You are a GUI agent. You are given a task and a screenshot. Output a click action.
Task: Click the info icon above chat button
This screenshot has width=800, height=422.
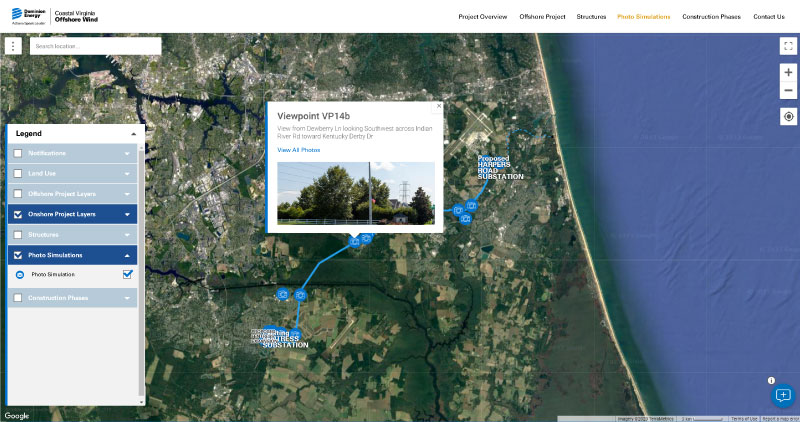pyautogui.click(x=771, y=381)
